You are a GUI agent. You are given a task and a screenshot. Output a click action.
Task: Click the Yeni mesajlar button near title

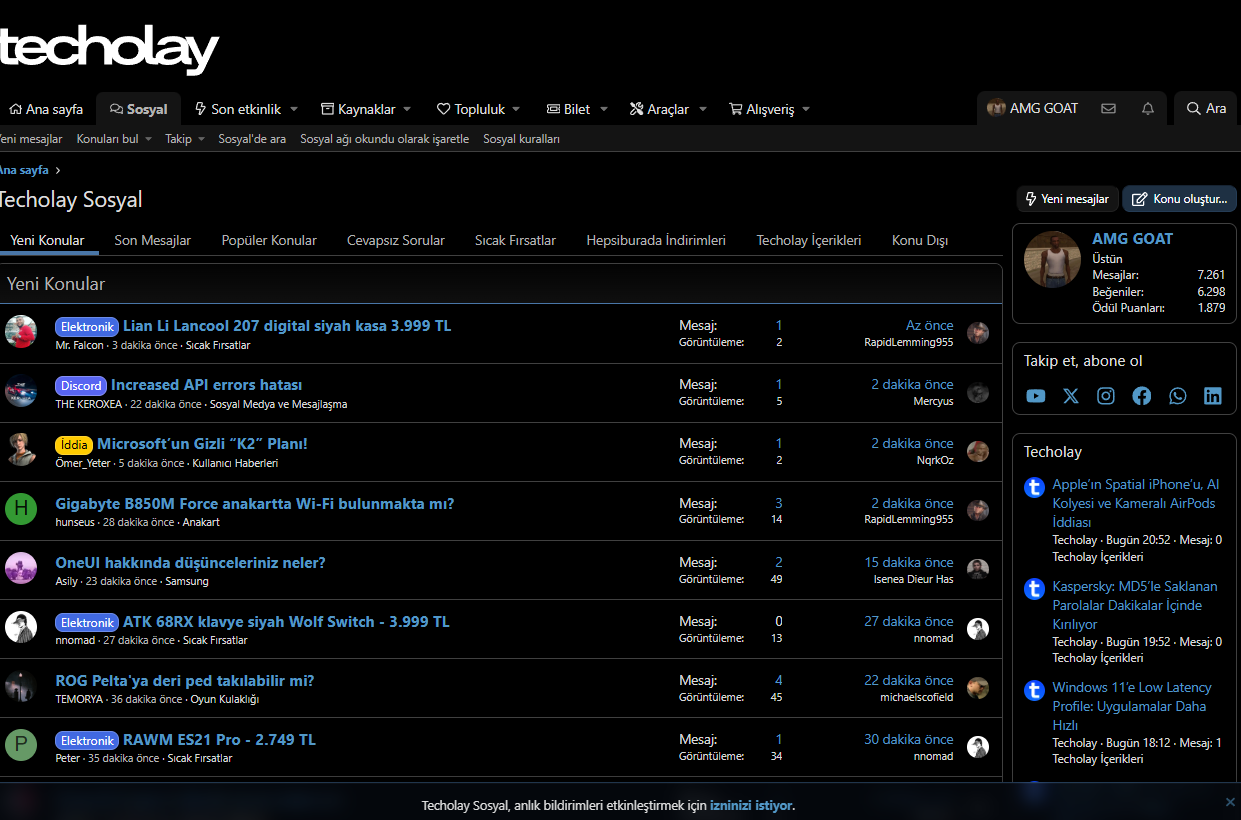coord(1067,199)
